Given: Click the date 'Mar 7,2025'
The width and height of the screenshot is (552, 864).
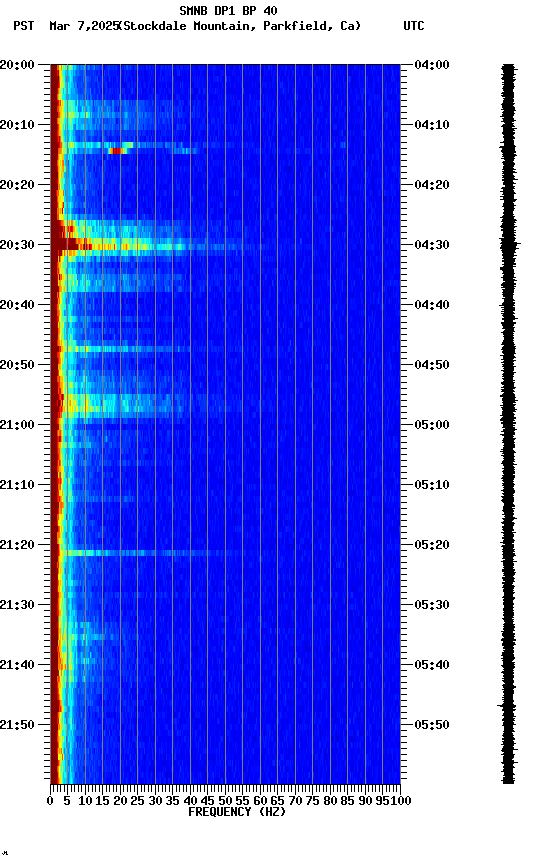Looking at the screenshot, I should click(x=84, y=26).
